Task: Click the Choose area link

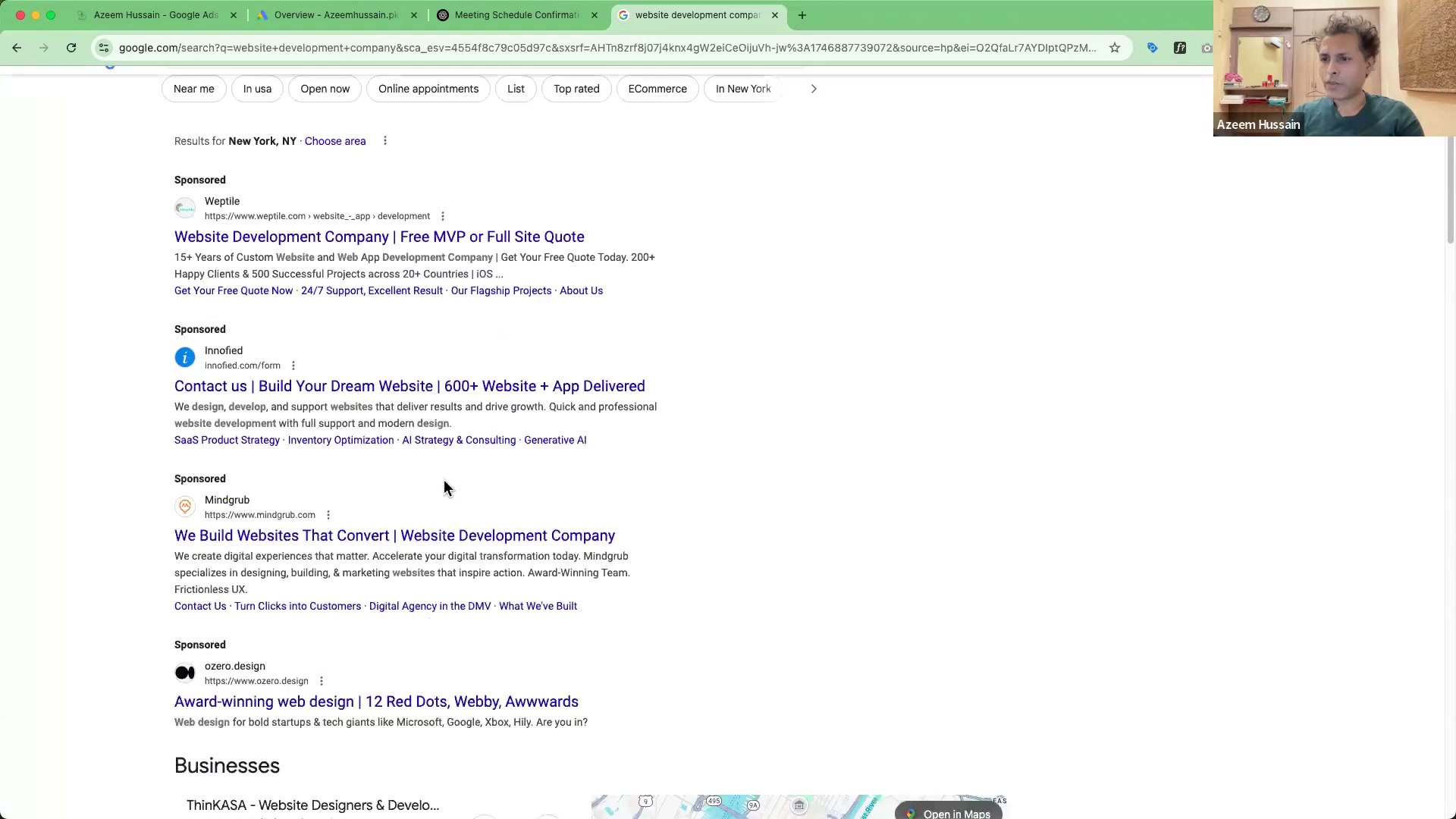Action: (335, 141)
